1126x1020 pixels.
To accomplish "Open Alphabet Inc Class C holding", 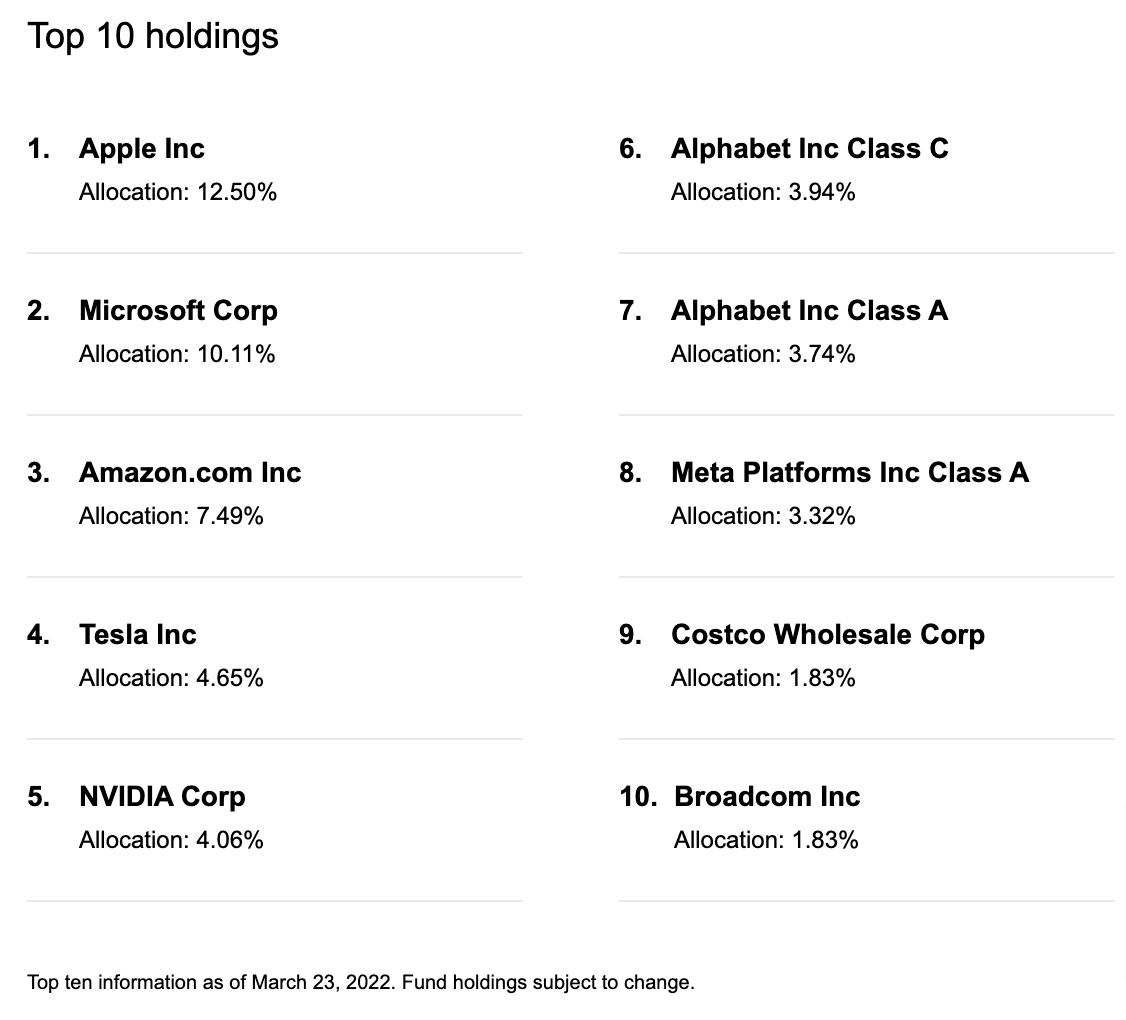I will click(809, 149).
